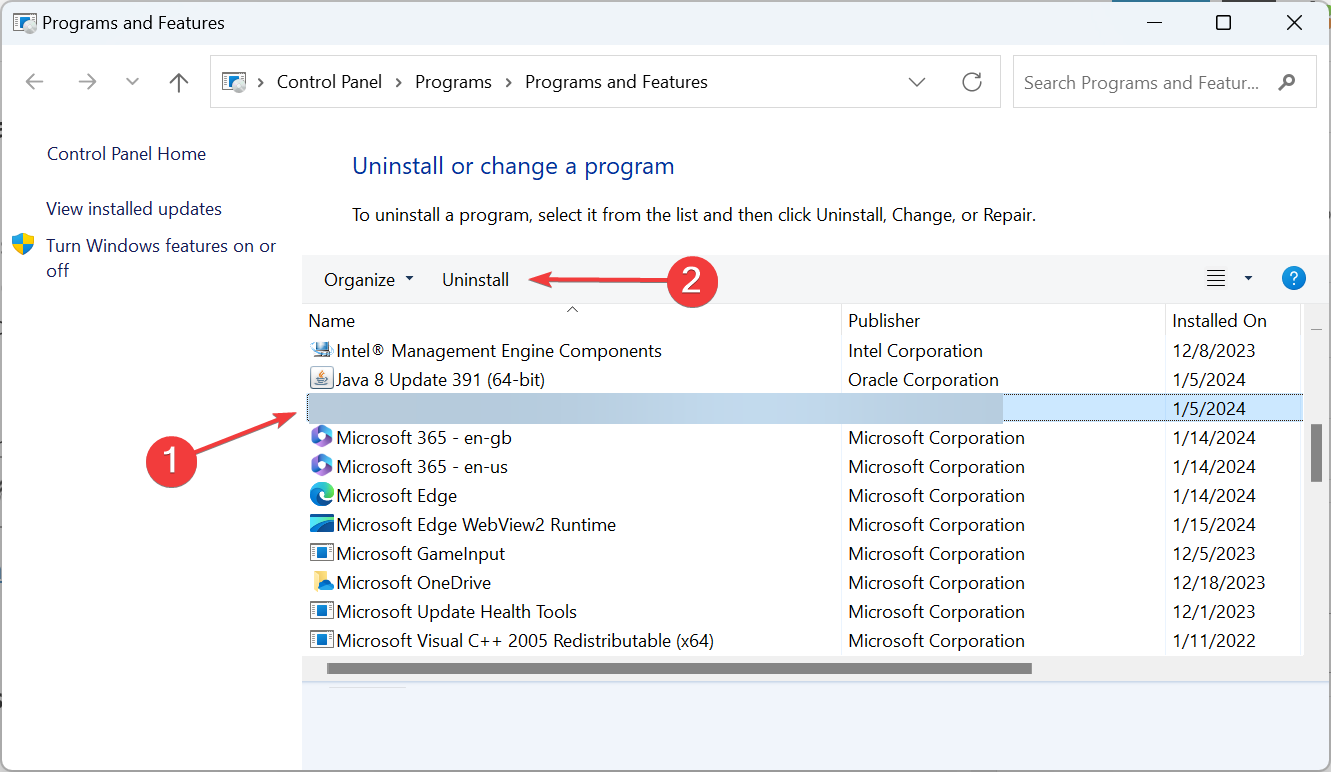Click the Uninstall toolbar button
This screenshot has height=772, width=1331.
(476, 280)
